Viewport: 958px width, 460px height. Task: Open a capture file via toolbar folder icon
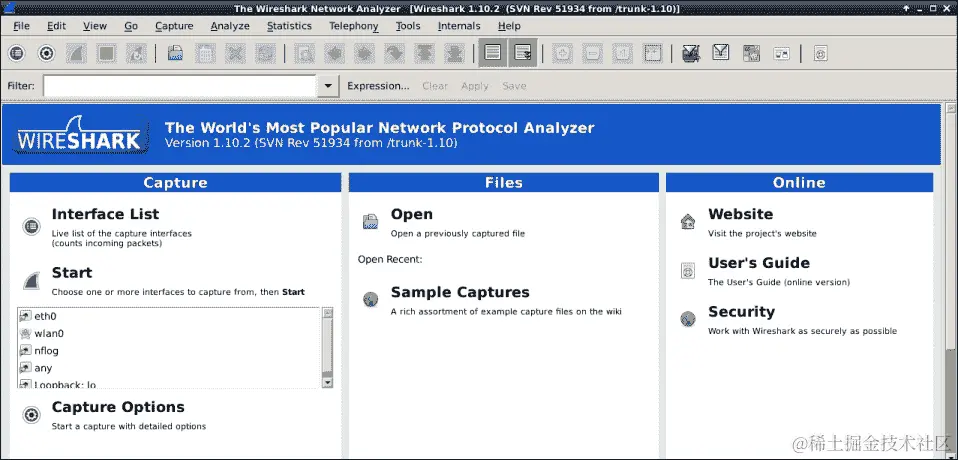tap(176, 54)
